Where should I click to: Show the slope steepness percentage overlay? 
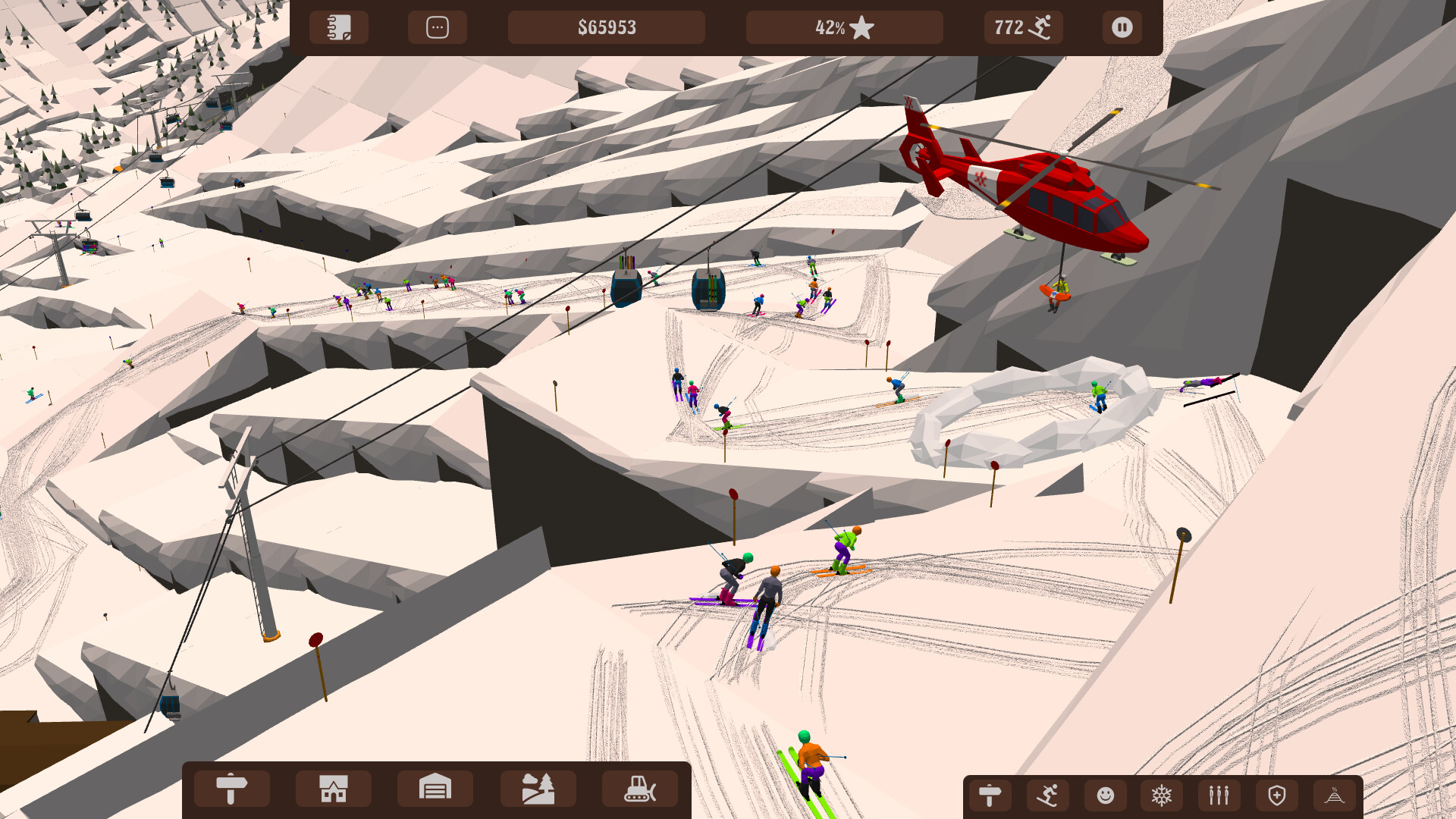tap(1334, 795)
